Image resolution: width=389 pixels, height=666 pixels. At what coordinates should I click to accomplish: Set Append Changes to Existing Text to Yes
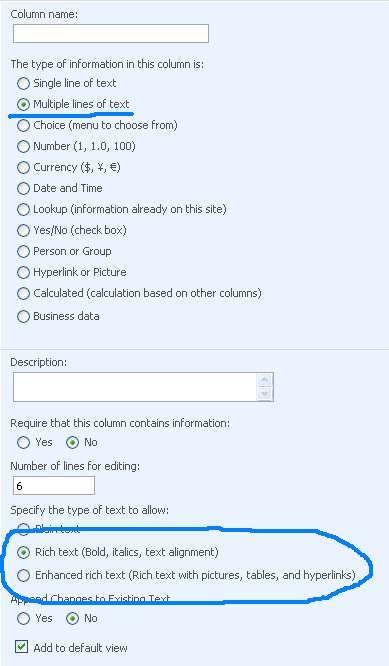pos(23,618)
